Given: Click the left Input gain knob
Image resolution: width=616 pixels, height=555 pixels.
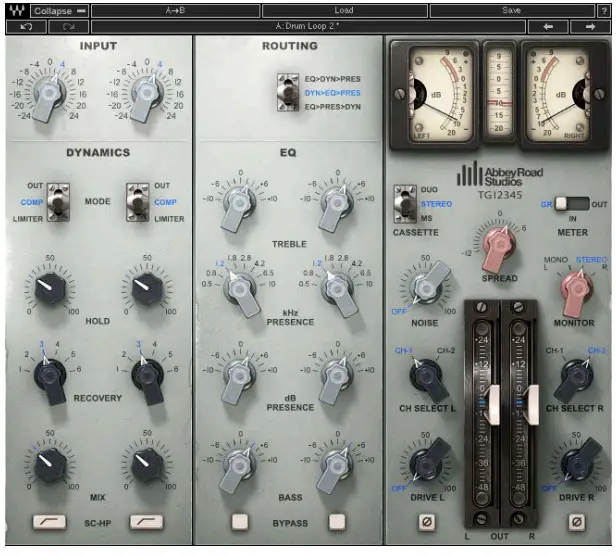Looking at the screenshot, I should [50, 94].
